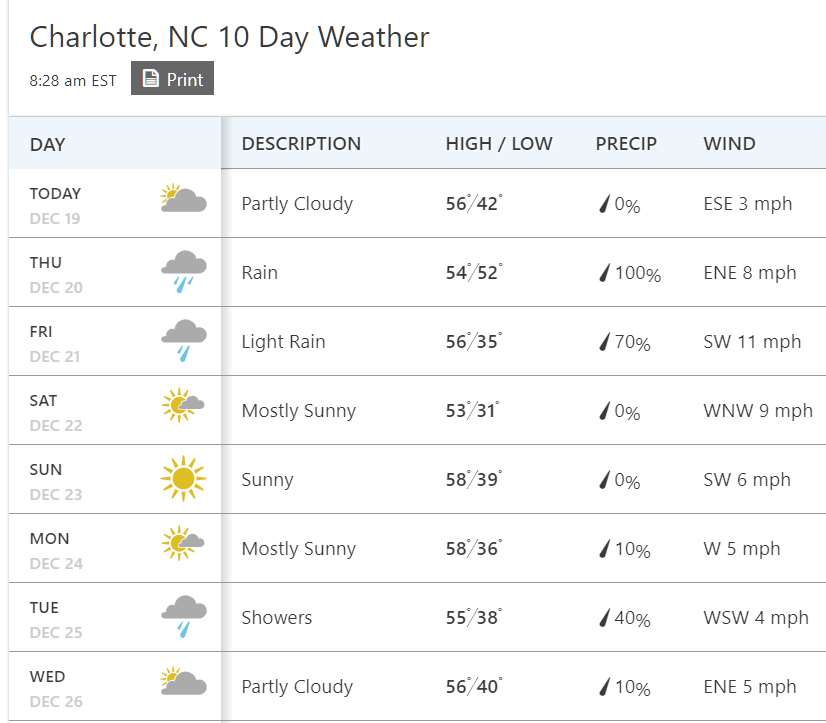Click the DESCRIPTION column header
The image size is (826, 723).
pos(301,143)
